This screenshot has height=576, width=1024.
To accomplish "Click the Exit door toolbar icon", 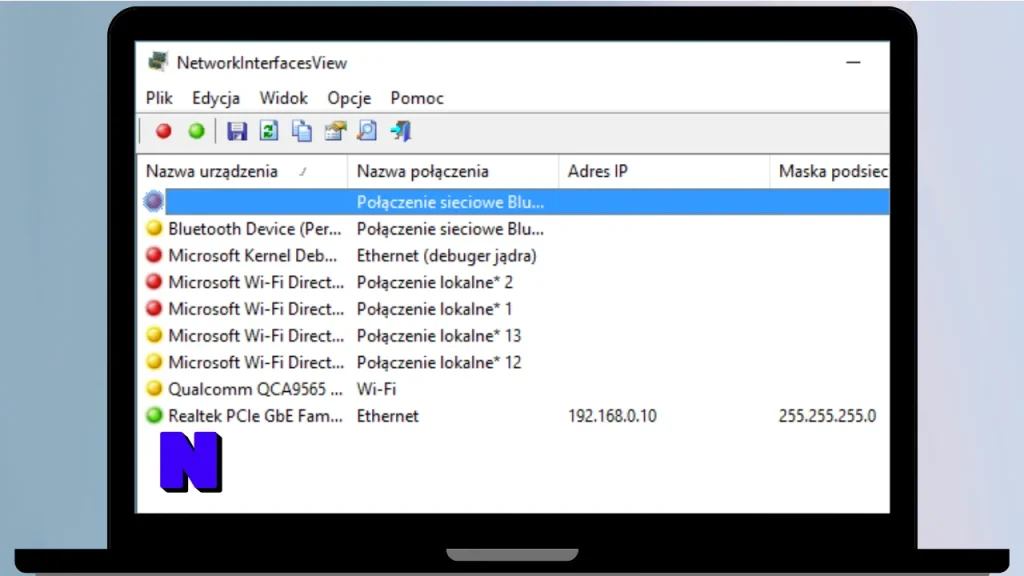I will (400, 131).
